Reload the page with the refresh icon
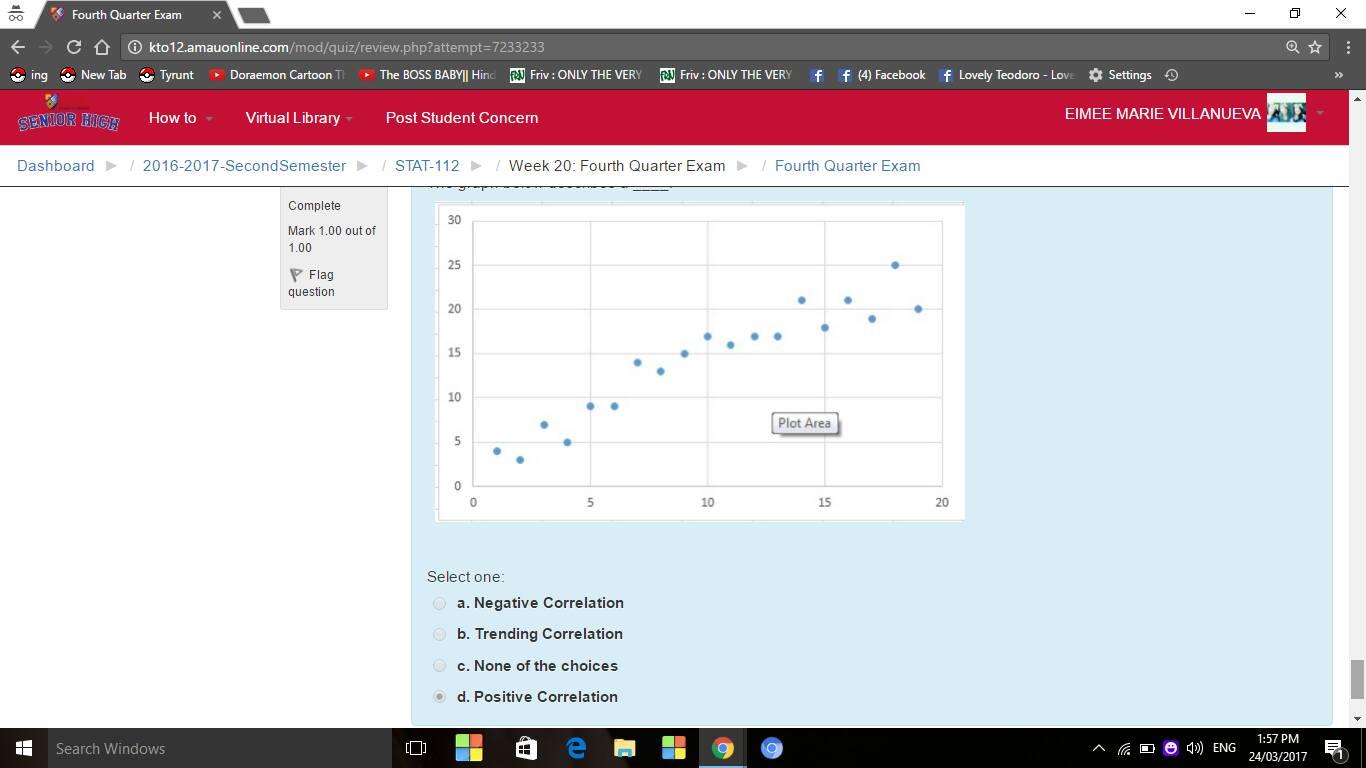This screenshot has height=768, width=1366. 73,47
